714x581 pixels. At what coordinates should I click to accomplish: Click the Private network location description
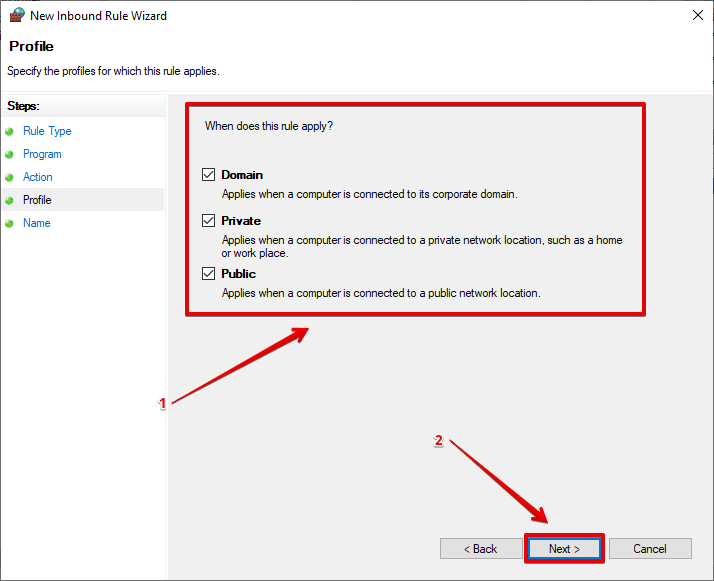tap(422, 246)
